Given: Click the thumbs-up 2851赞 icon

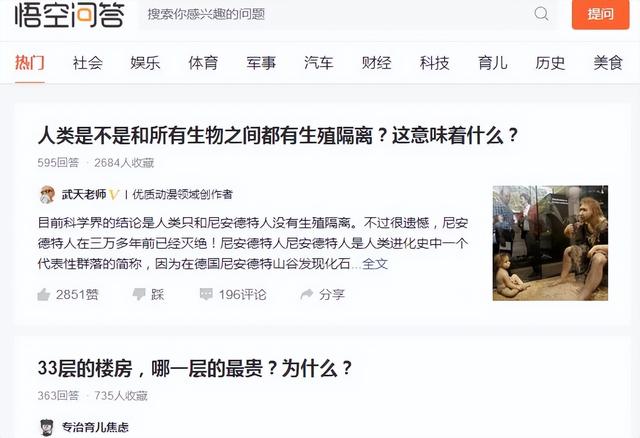Looking at the screenshot, I should tap(44, 294).
